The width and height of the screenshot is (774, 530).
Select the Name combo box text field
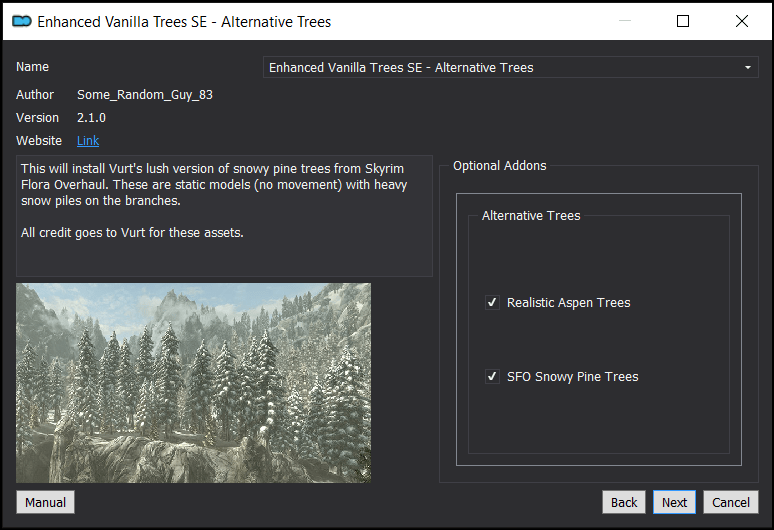510,68
